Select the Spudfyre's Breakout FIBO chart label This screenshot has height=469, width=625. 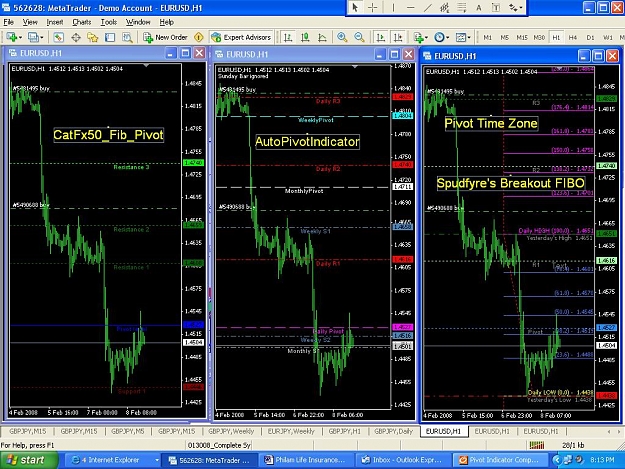point(511,183)
